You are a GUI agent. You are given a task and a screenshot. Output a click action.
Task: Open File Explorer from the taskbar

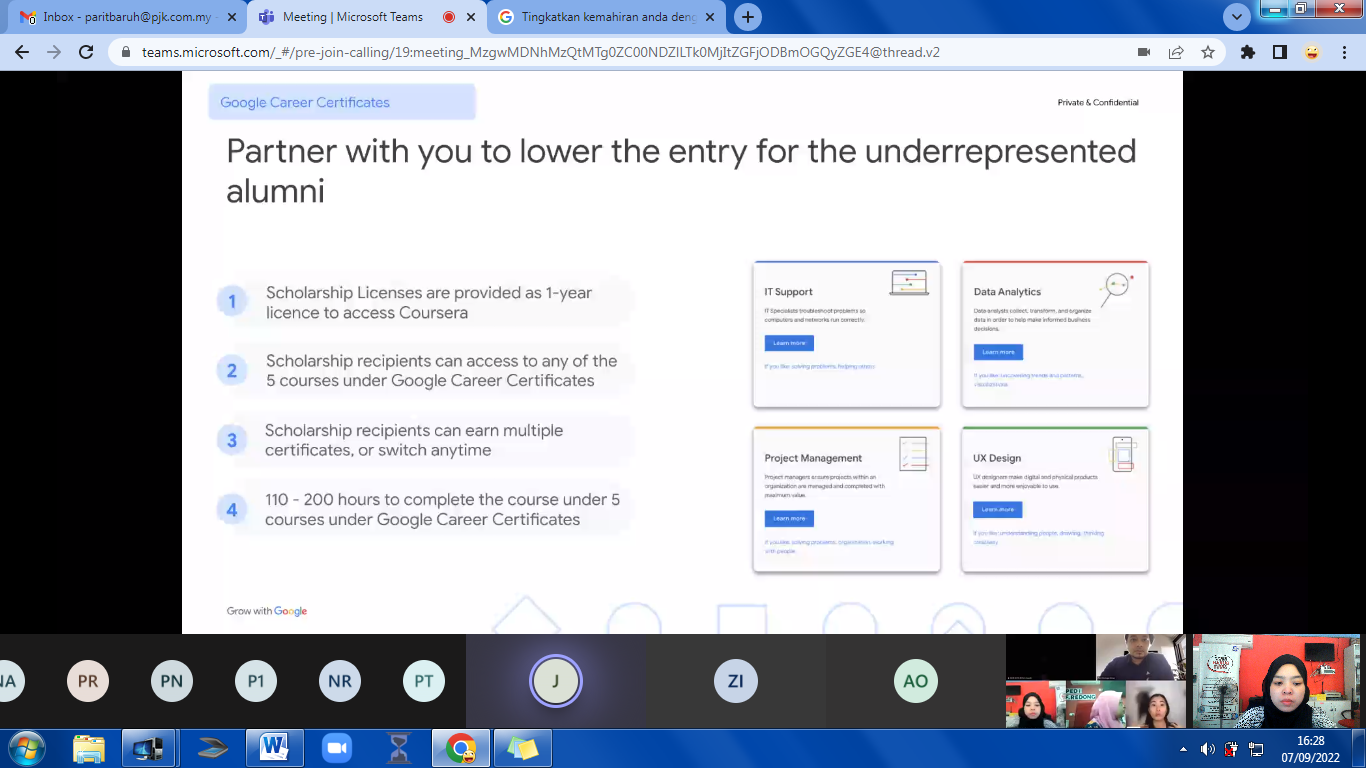coord(89,748)
